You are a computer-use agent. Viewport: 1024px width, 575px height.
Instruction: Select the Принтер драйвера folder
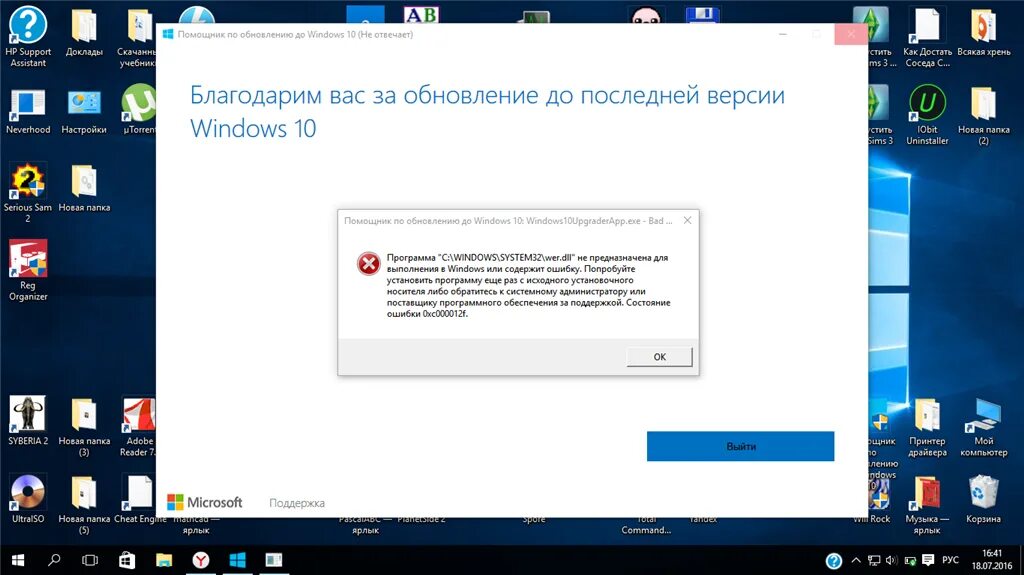pyautogui.click(x=927, y=427)
